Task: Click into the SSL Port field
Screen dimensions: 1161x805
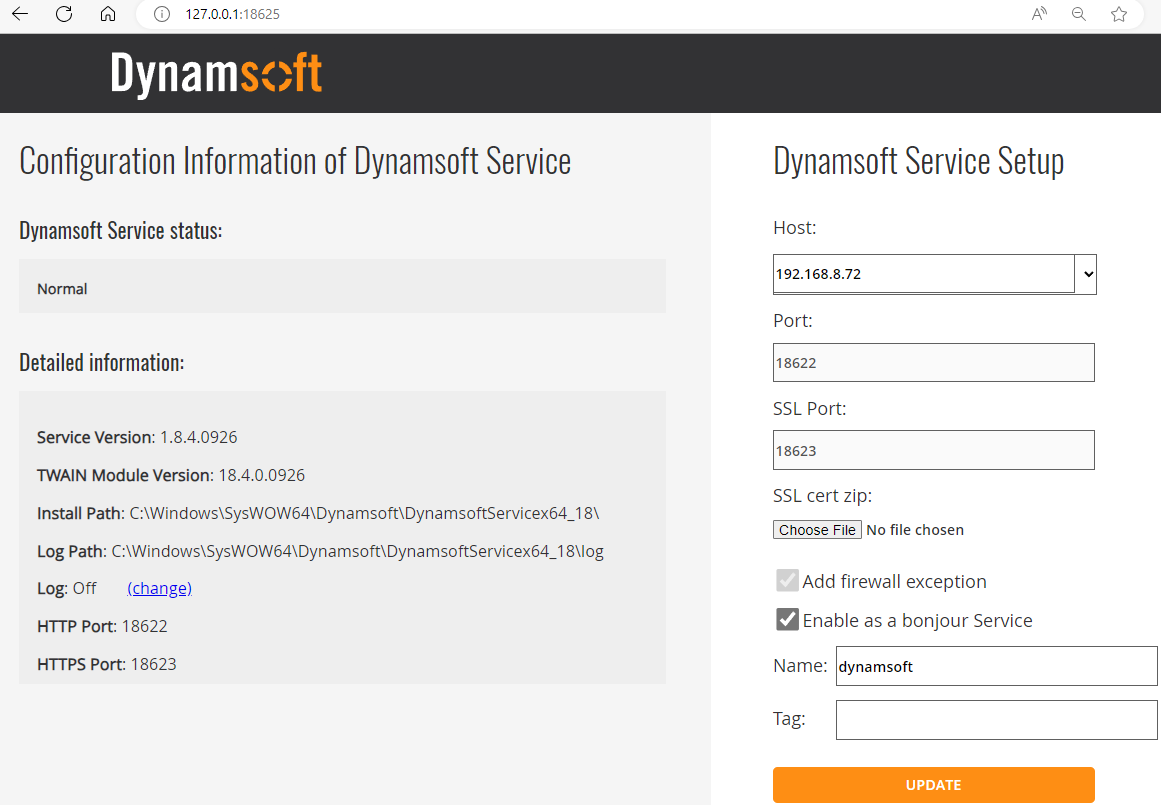Action: pos(933,450)
